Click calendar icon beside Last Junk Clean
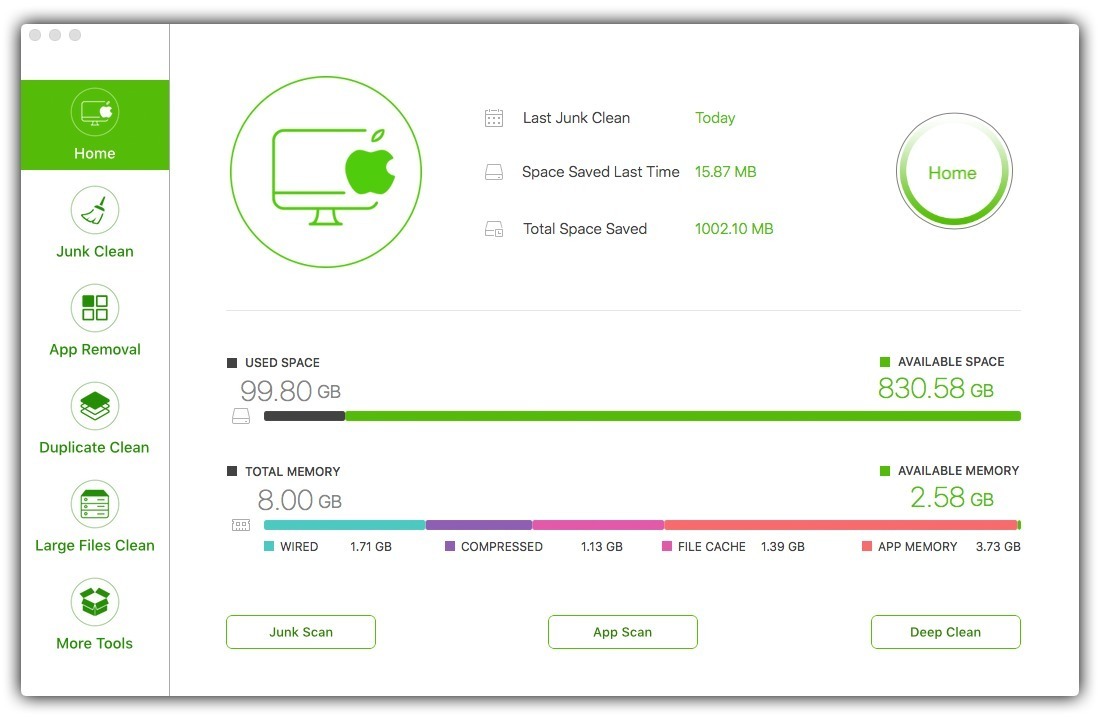Viewport: 1100px width, 720px height. (494, 118)
